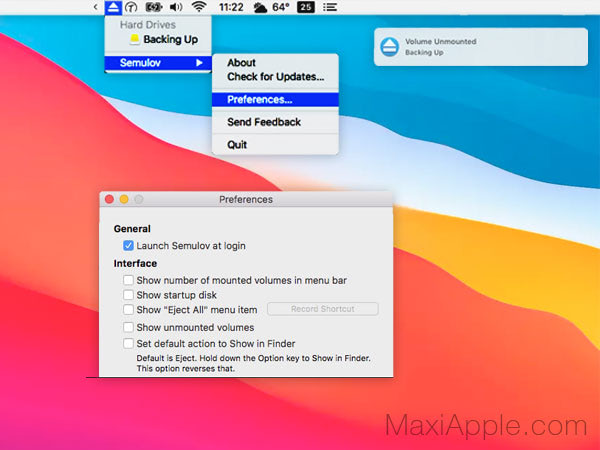Viewport: 600px width, 450px height.
Task: Quit Semulov from the submenu
Action: point(275,145)
